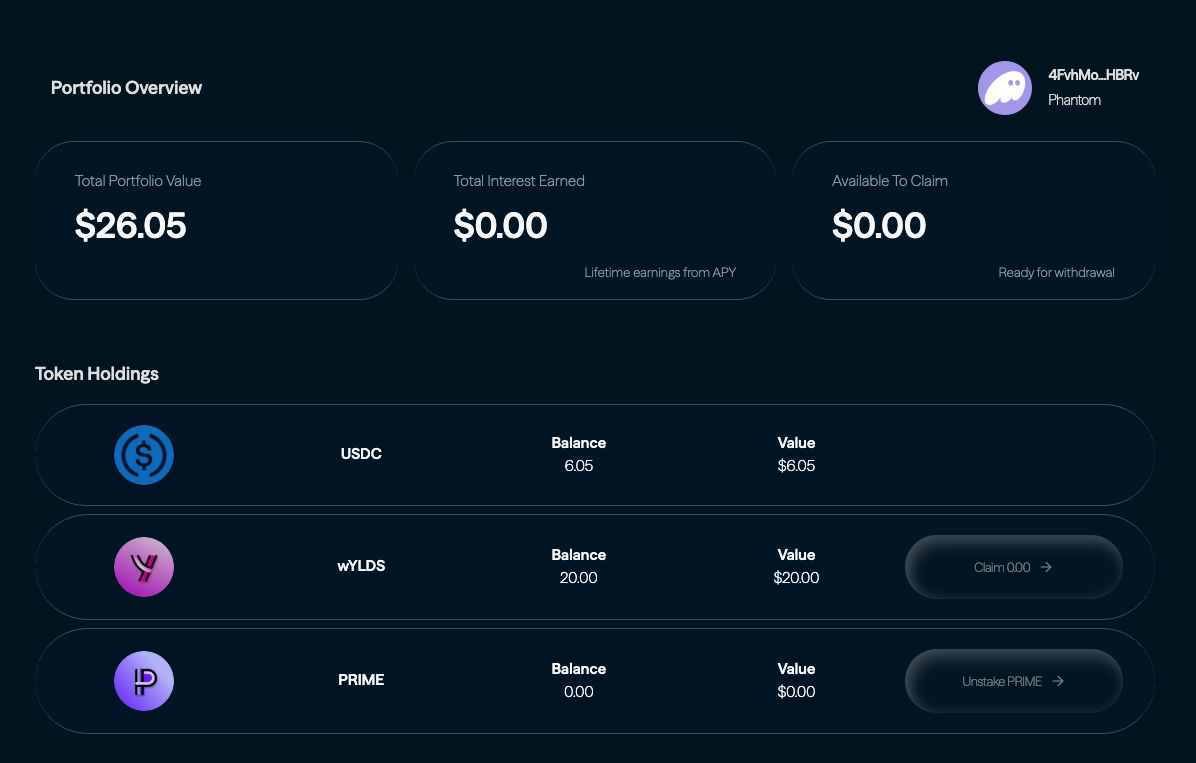Viewport: 1196px width, 763px height.
Task: Click the wYLDS value of $20.00
Action: point(796,578)
